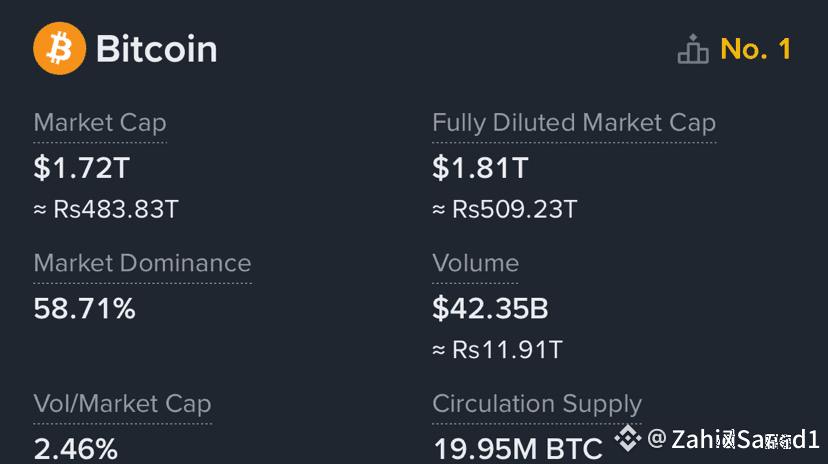828x464 pixels.
Task: Click the Circulation Supply label
Action: pos(537,404)
